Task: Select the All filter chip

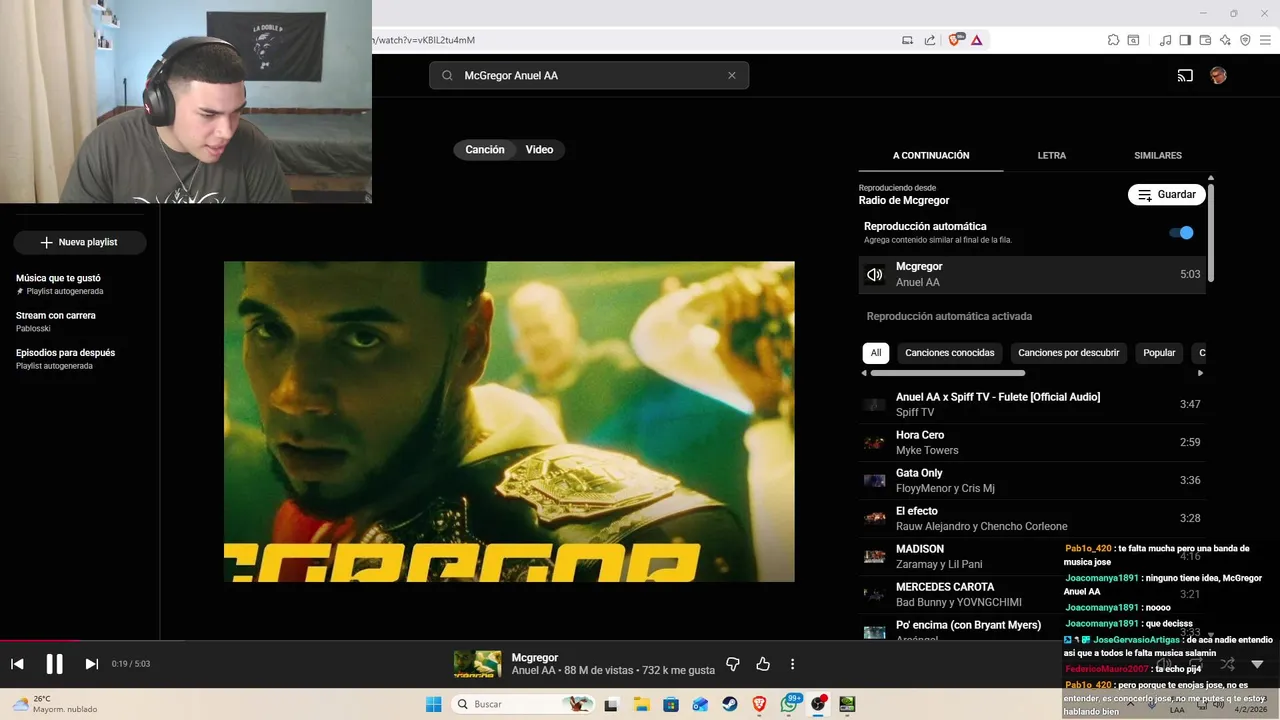Action: pos(876,353)
